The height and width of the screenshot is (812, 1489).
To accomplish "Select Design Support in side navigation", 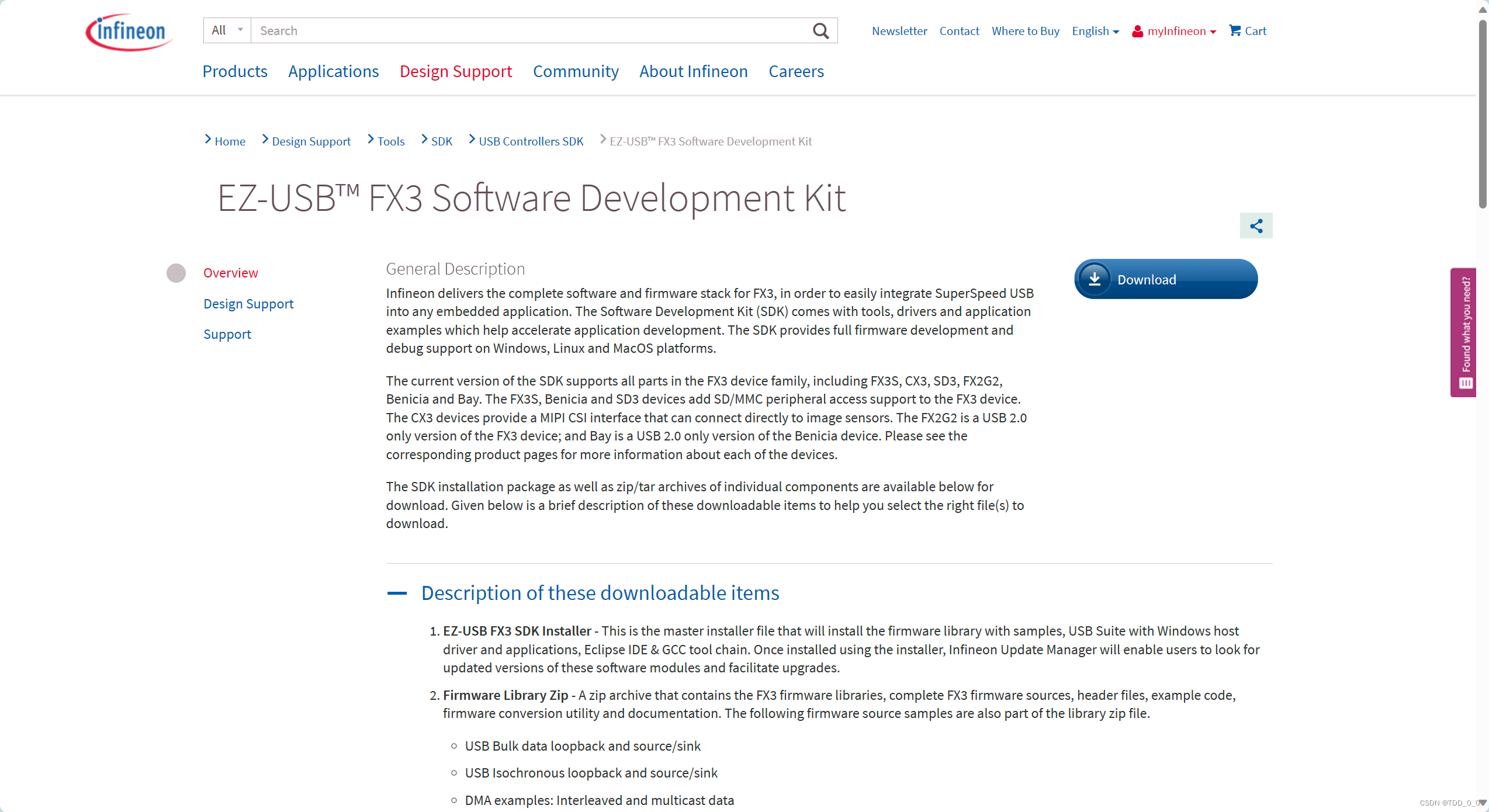I will coord(248,304).
